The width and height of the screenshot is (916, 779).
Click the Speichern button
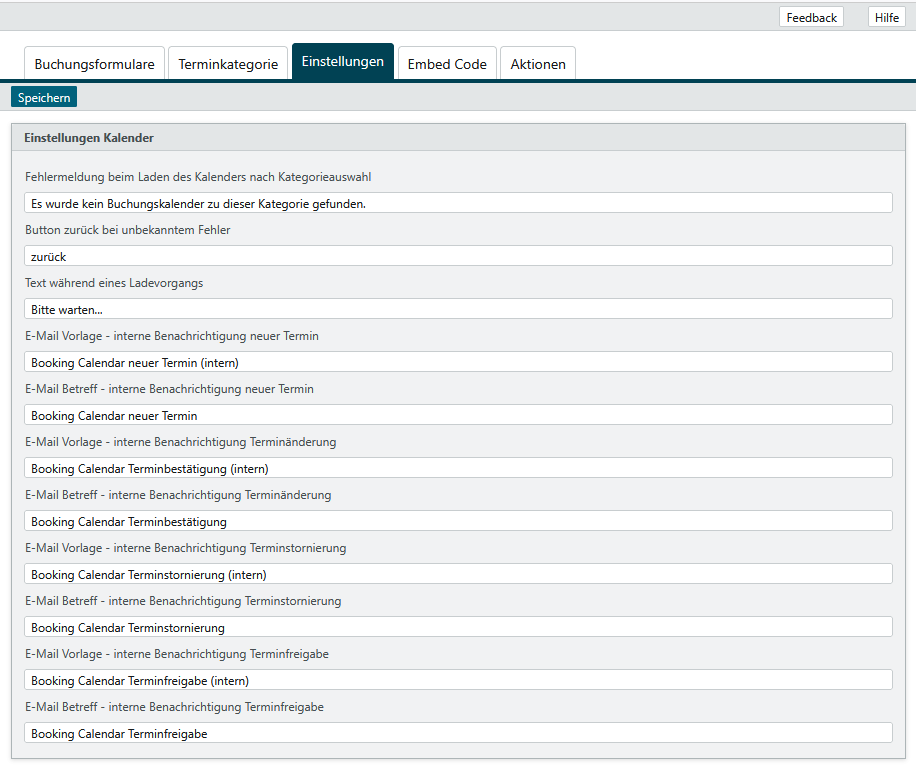point(44,98)
